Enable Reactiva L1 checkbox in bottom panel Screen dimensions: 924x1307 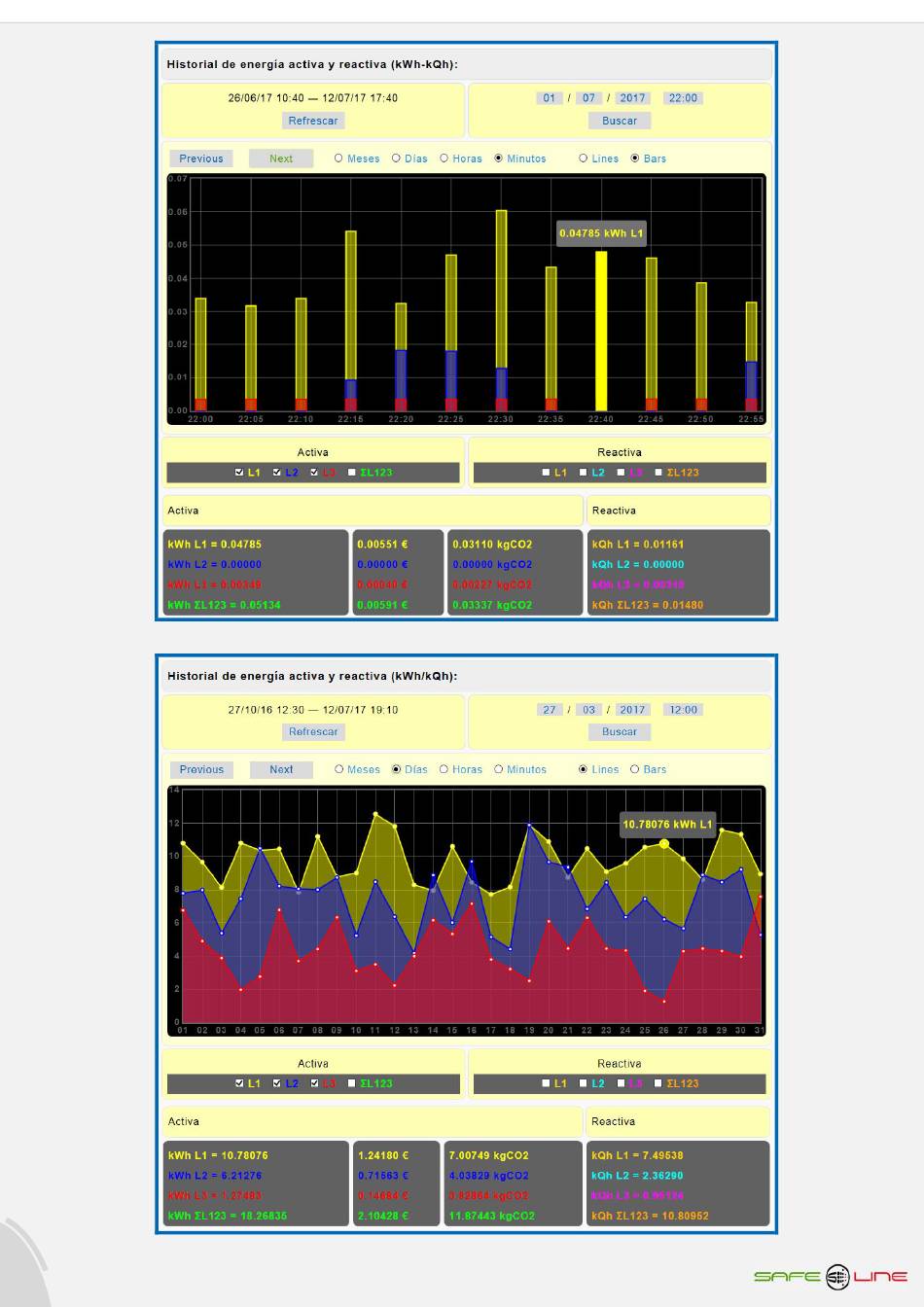546,1083
